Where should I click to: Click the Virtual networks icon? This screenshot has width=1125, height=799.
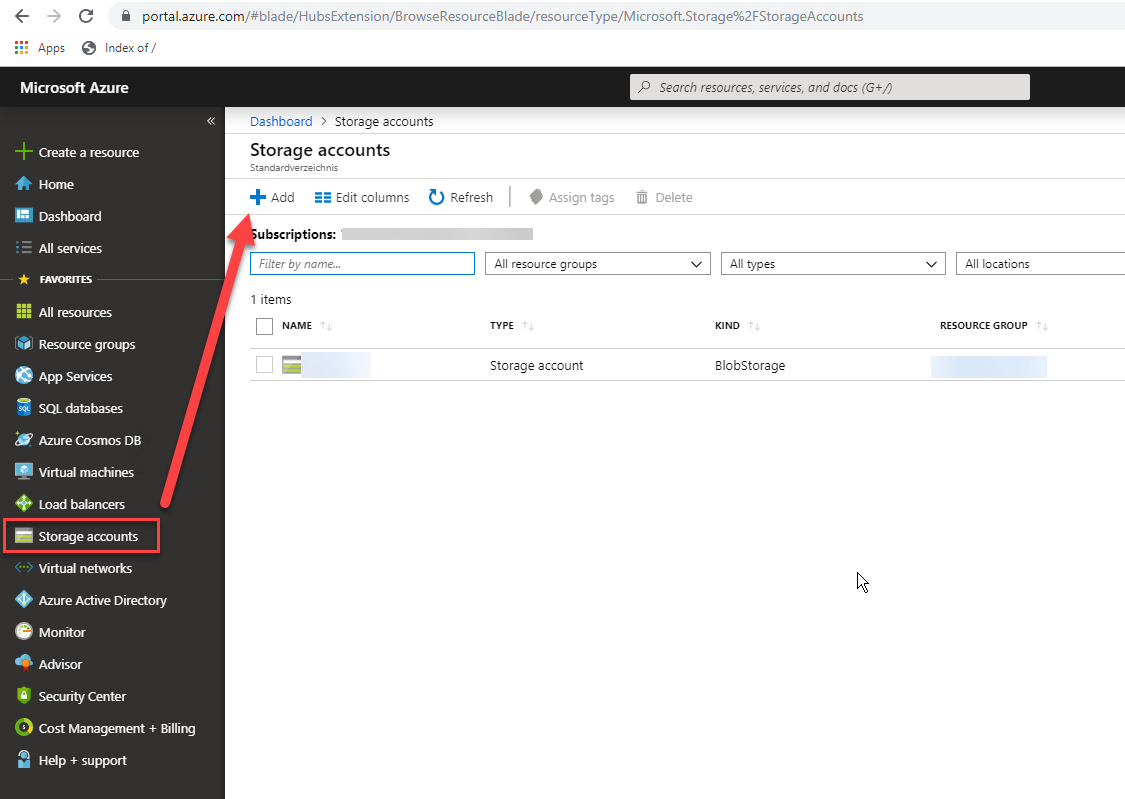click(x=24, y=567)
